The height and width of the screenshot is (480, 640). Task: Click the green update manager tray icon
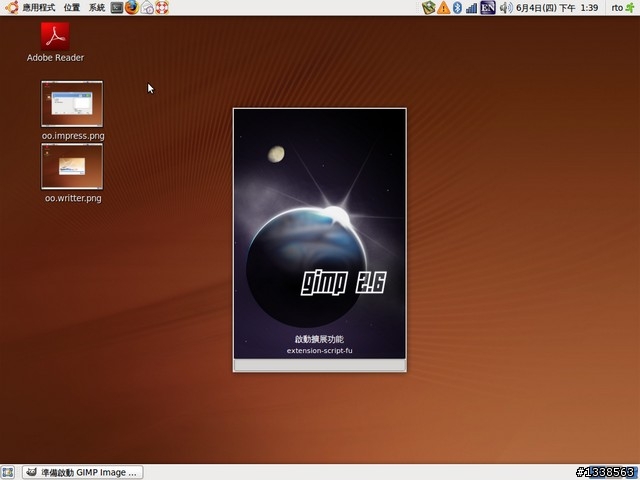pyautogui.click(x=429, y=7)
